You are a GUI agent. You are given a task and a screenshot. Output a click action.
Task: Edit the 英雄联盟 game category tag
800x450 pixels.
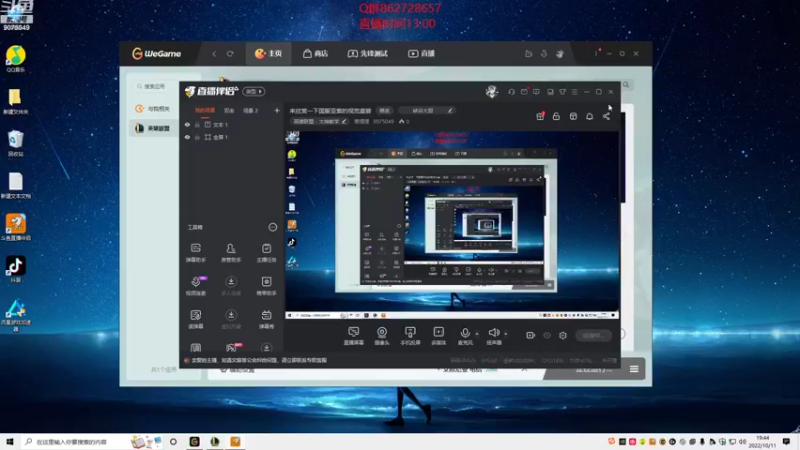tap(320, 121)
